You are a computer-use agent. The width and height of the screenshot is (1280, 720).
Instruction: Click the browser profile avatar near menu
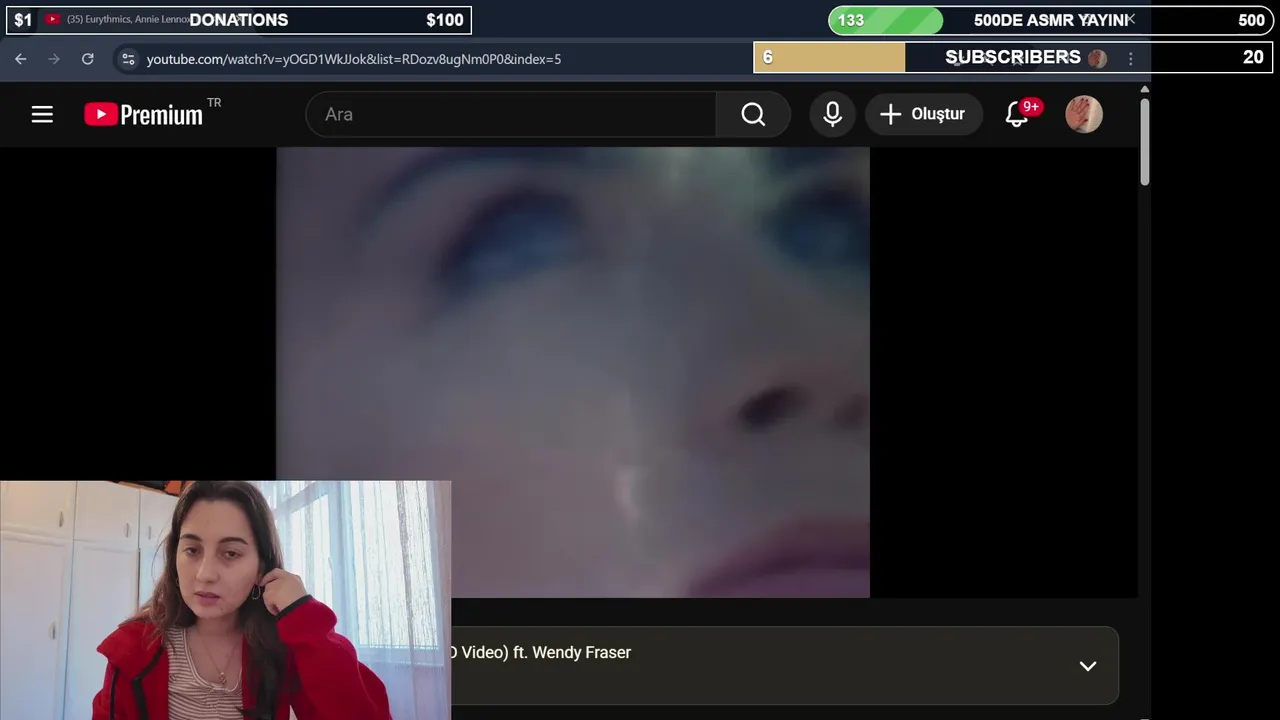coord(1098,59)
